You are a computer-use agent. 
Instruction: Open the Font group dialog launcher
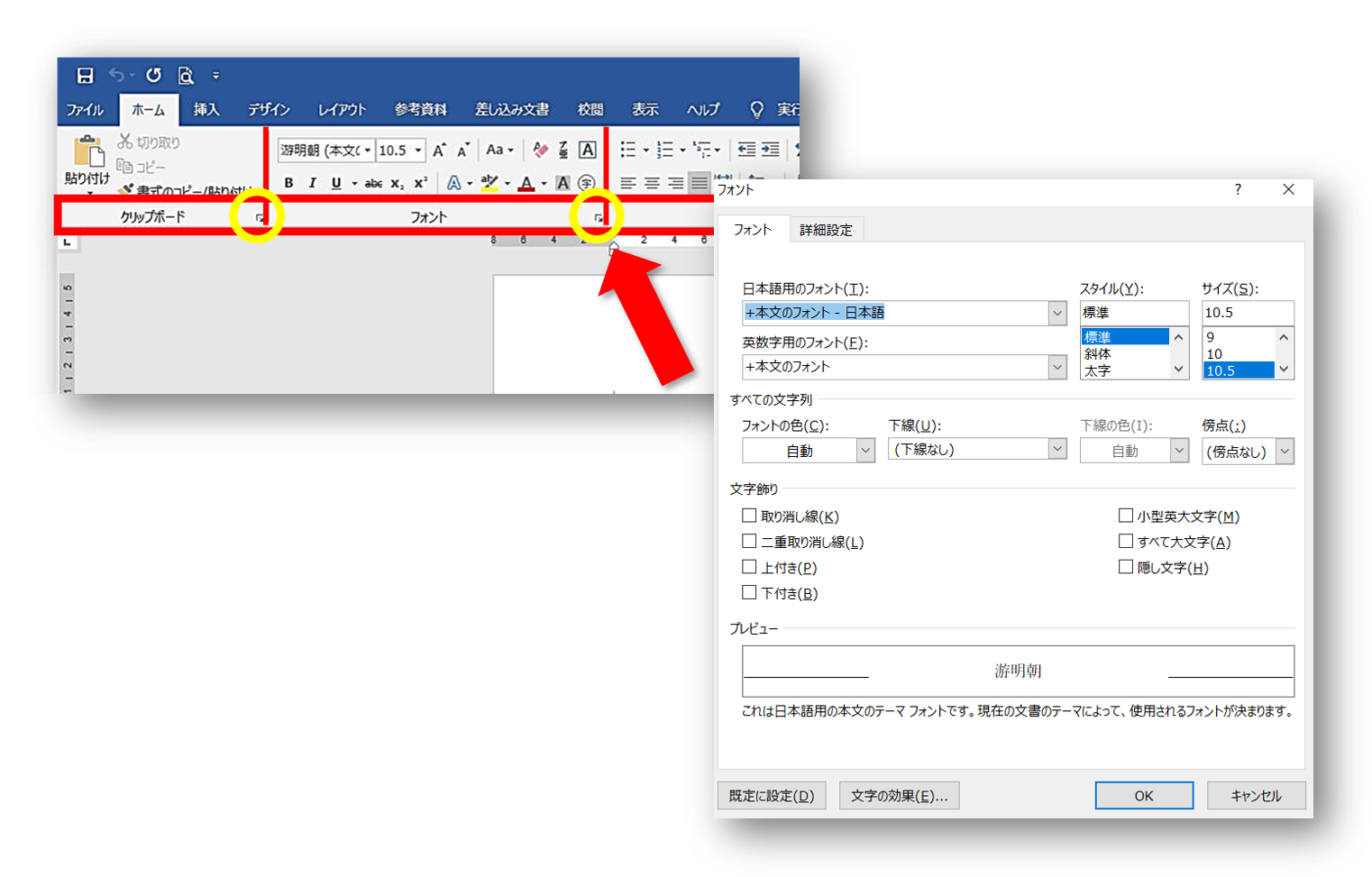[x=599, y=218]
